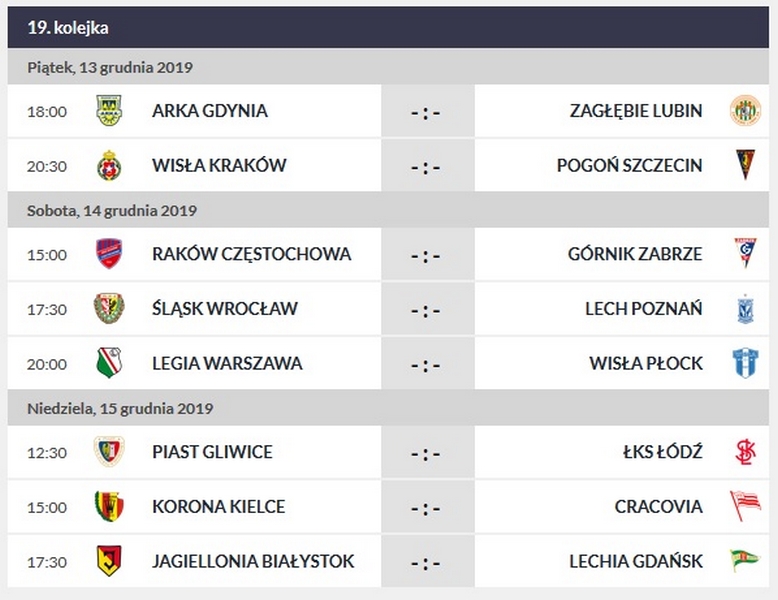Click the ŁKS Łódź club crest
Viewport: 778px width, 600px height.
pos(745,452)
